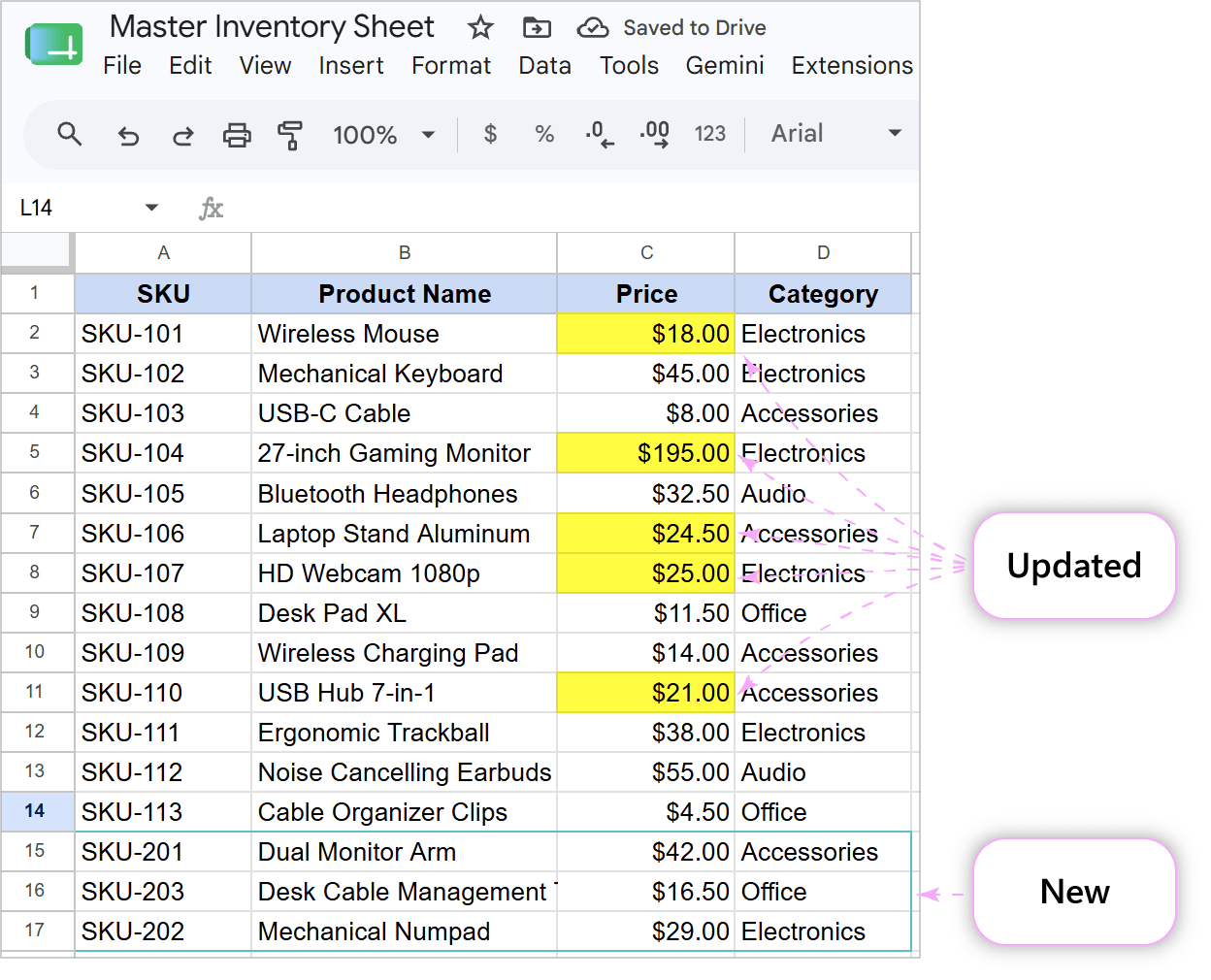Select the Mechanical Keyboard cell
This screenshot has height=980, width=1211.
[405, 374]
